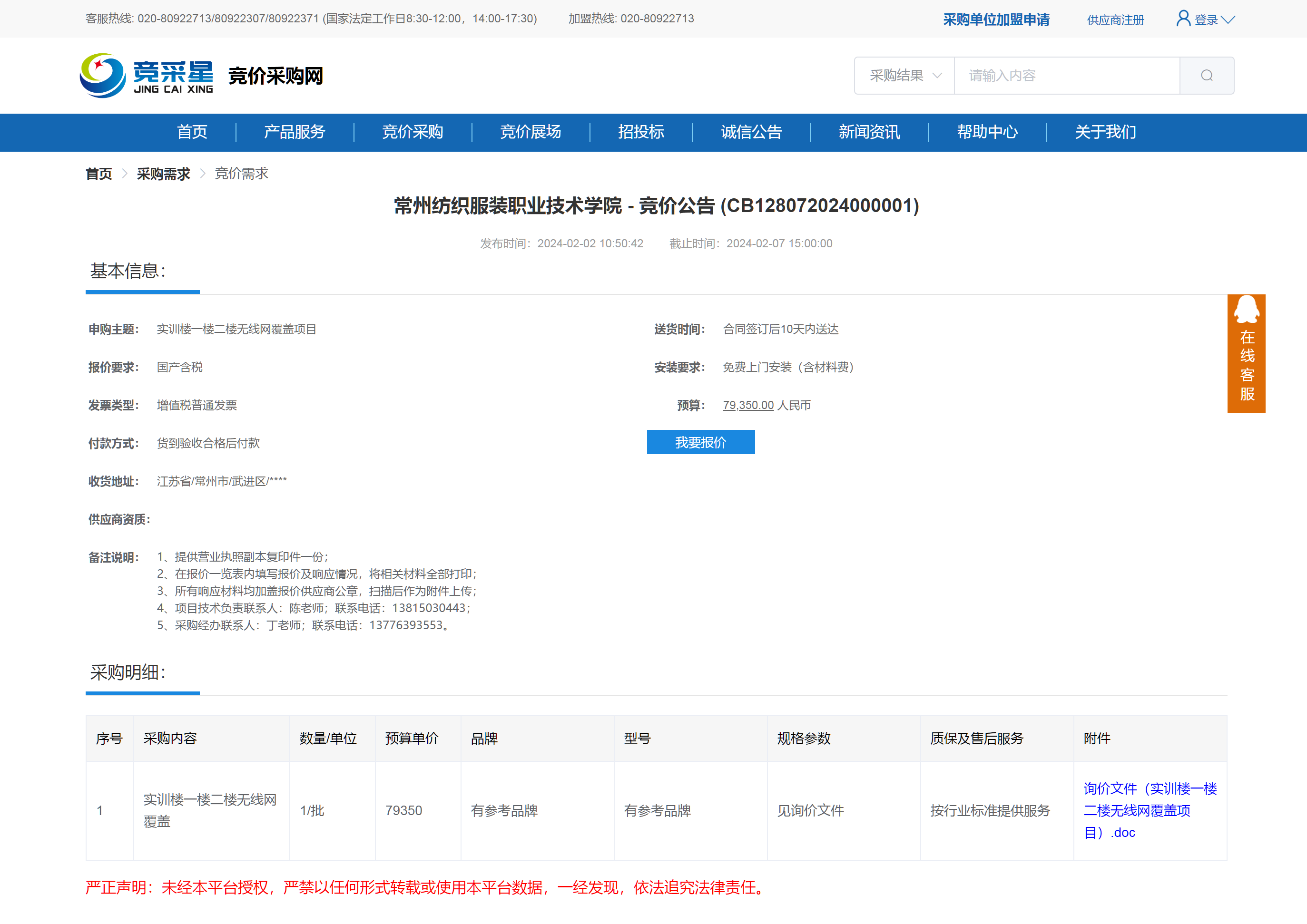This screenshot has height=924, width=1307.
Task: Open the 采购单位加盟申请 link
Action: (x=996, y=20)
